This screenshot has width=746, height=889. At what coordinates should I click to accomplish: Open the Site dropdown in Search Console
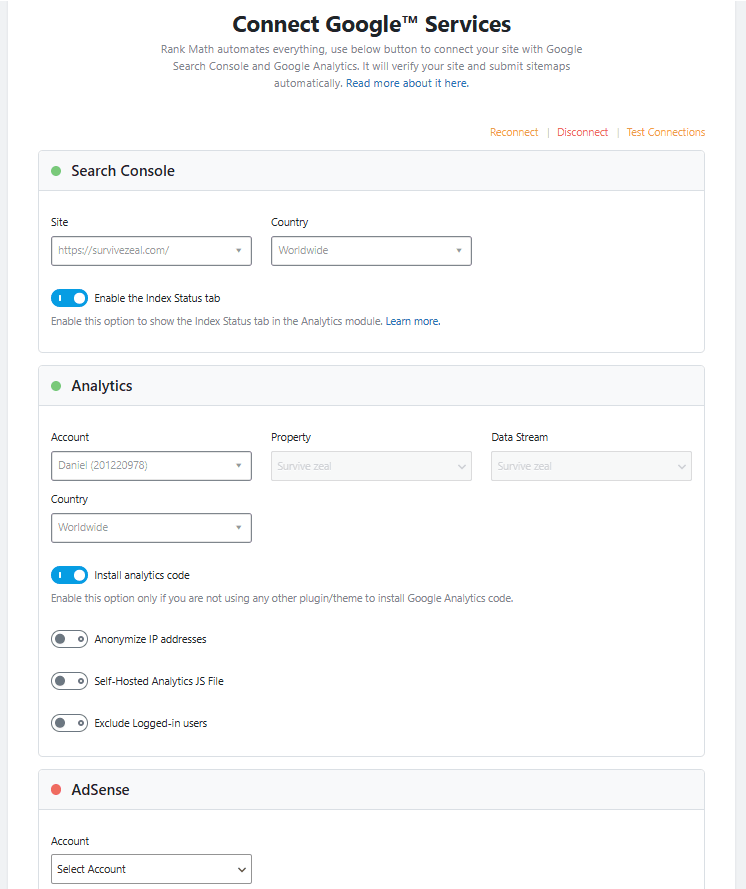tap(151, 251)
